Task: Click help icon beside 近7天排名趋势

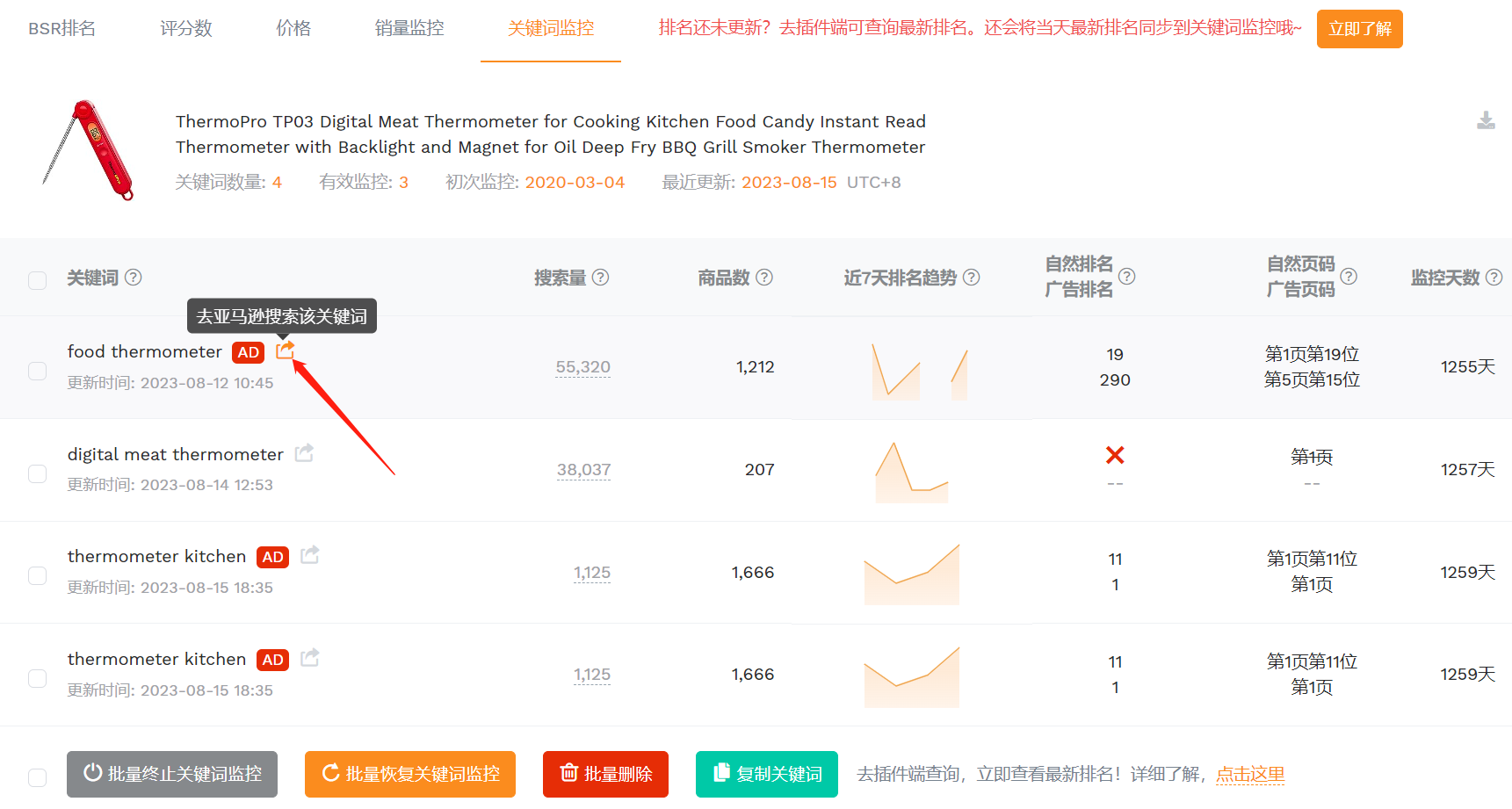Action: tap(972, 278)
